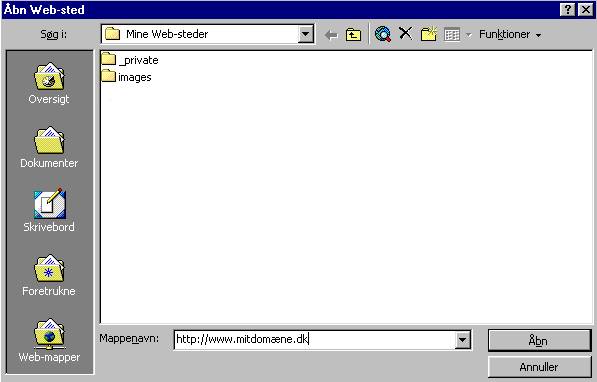
Task: Select the images folder
Action: (126, 77)
